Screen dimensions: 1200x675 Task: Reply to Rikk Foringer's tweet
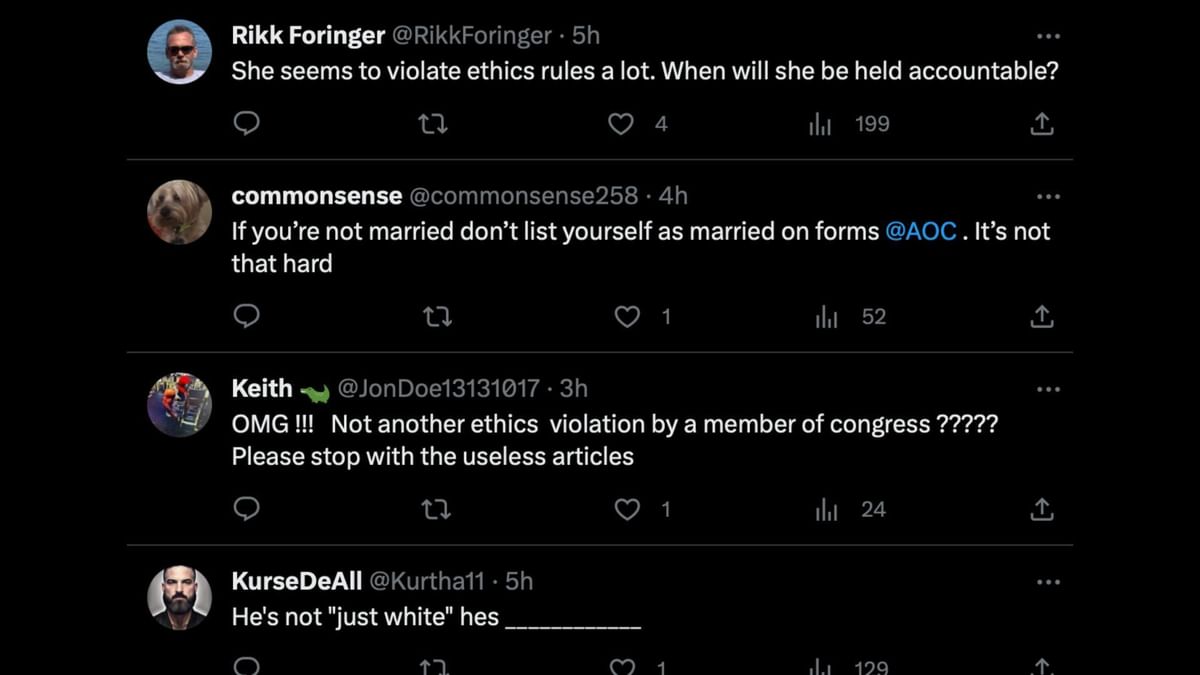tap(246, 124)
